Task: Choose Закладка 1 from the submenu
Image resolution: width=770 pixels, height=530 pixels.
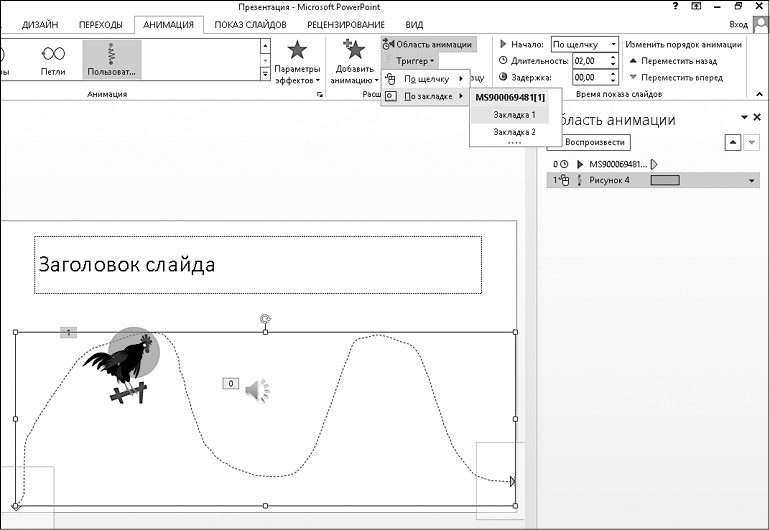Action: [x=514, y=115]
